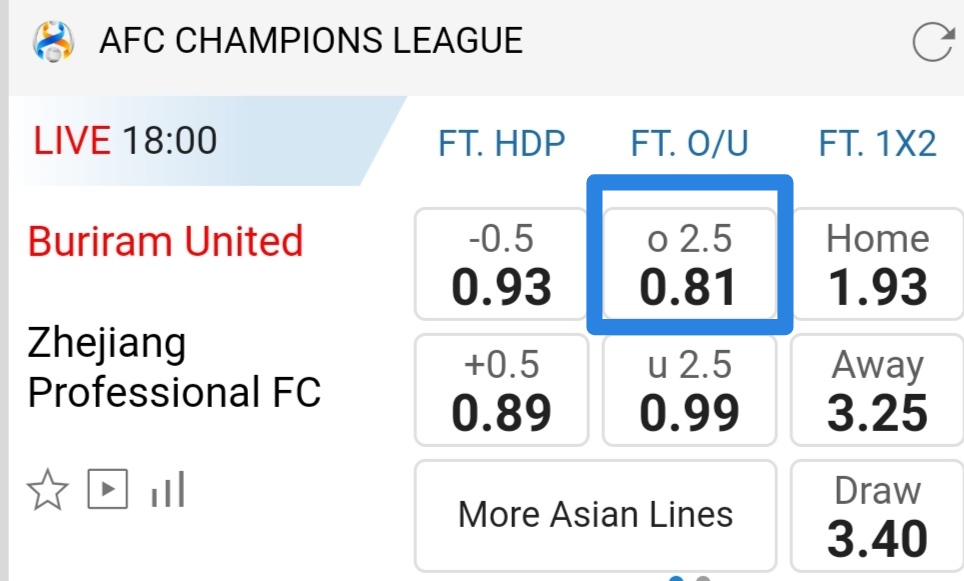
Task: Click the refresh odds icon
Action: click(x=934, y=42)
